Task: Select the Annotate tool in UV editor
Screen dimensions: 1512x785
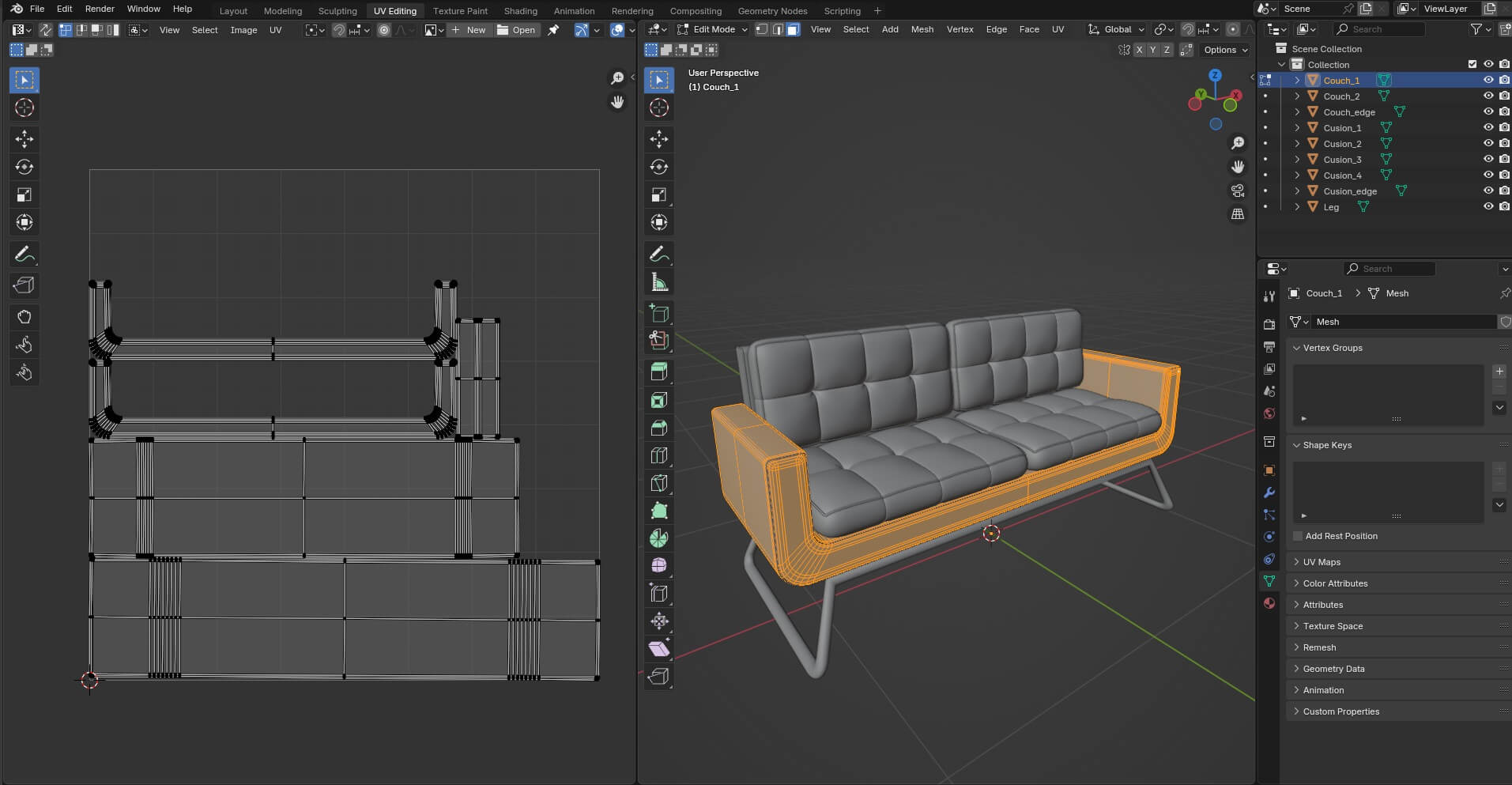Action: coord(25,254)
